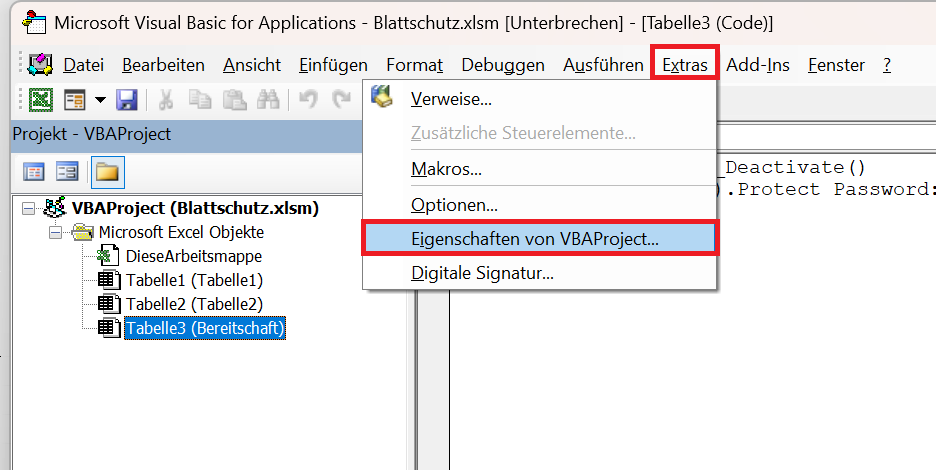
Task: Open the Bearbeiten menu
Action: 163,64
